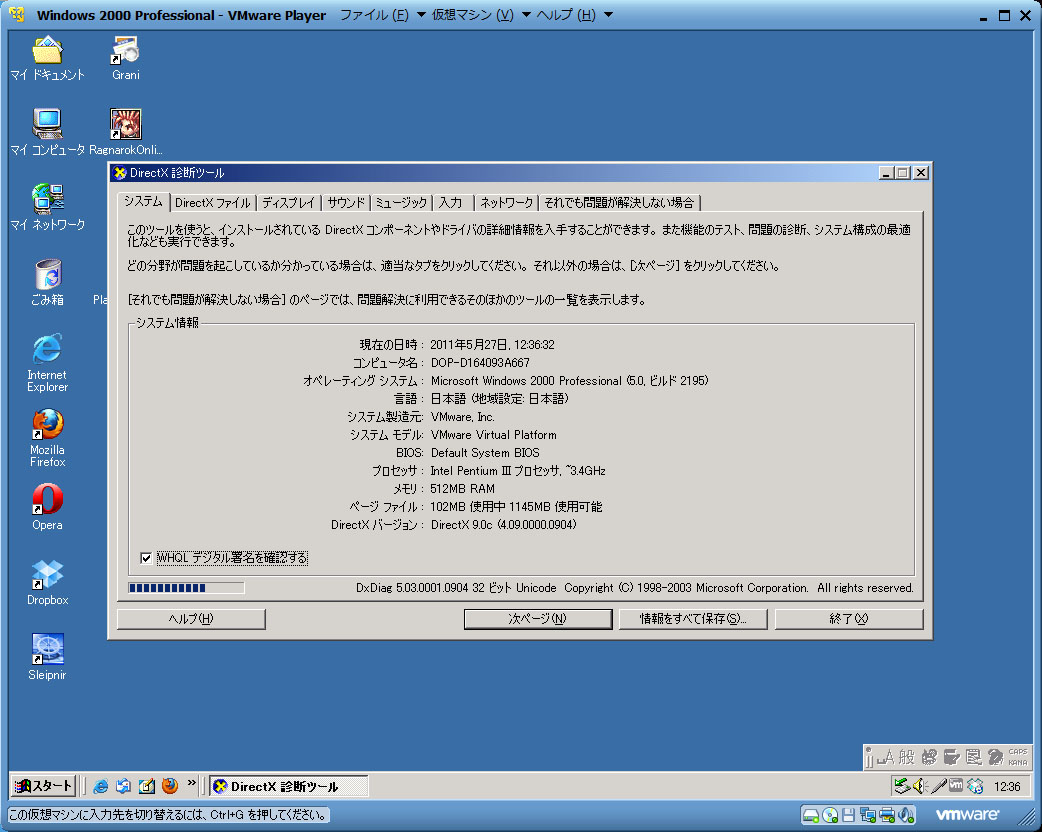
Task: Click the 12:36 taskbar clock
Action: click(x=1007, y=787)
